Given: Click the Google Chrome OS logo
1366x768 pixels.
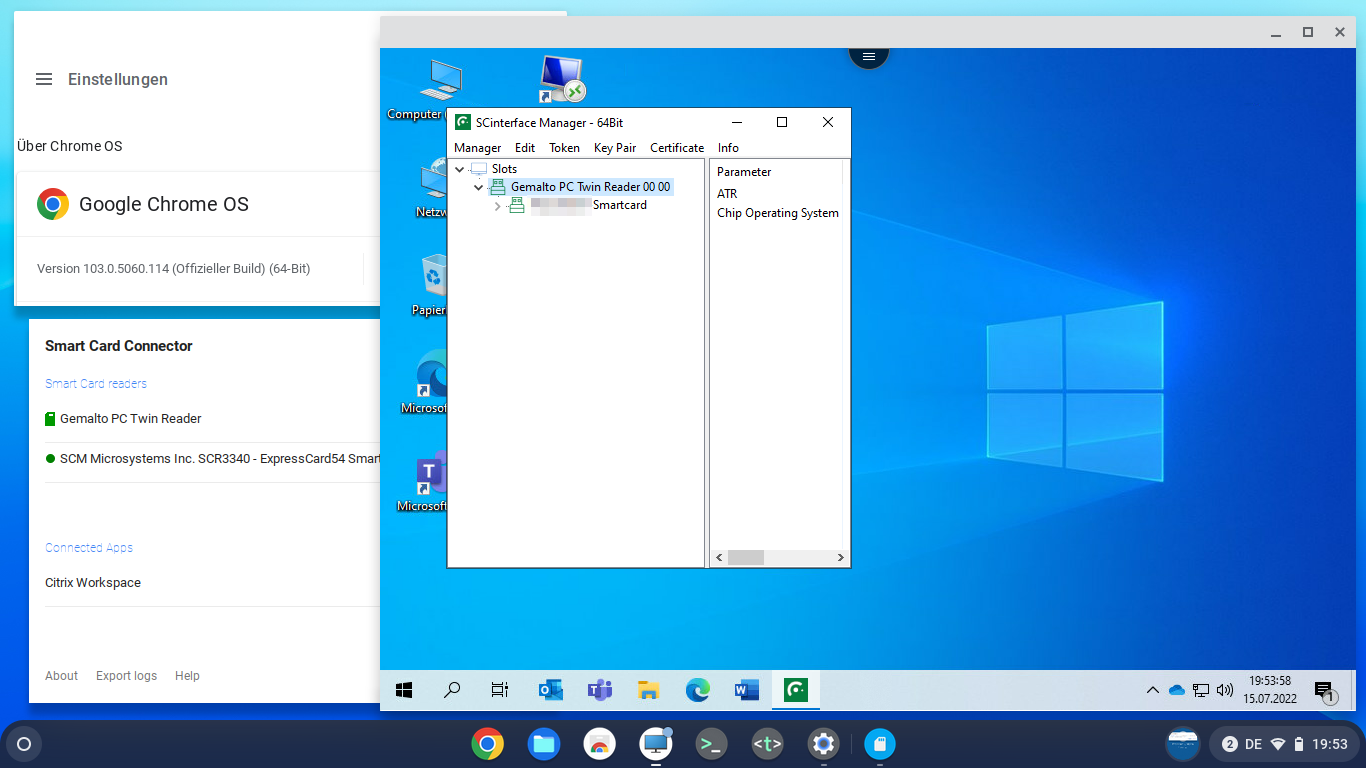Looking at the screenshot, I should coord(53,204).
